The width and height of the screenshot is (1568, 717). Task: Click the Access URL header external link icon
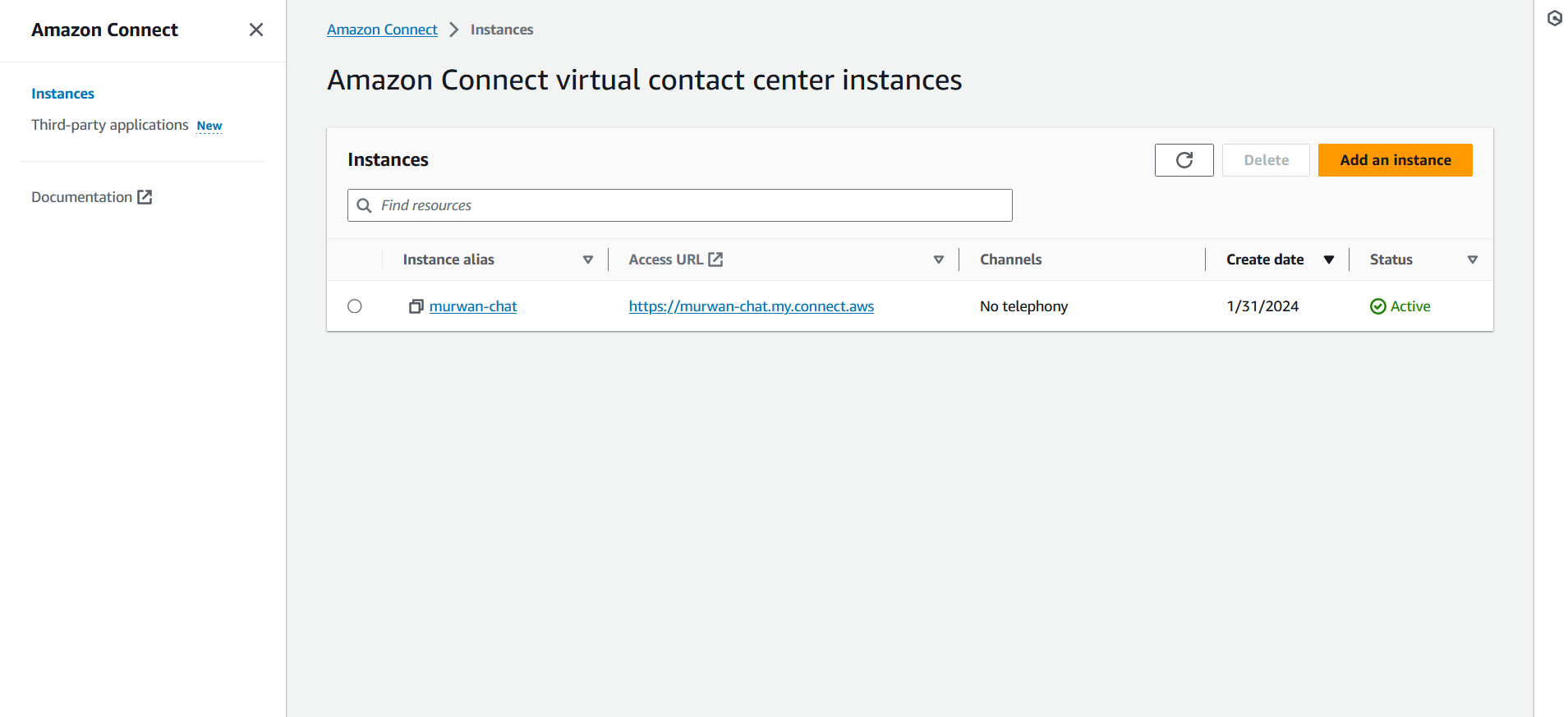tap(715, 260)
